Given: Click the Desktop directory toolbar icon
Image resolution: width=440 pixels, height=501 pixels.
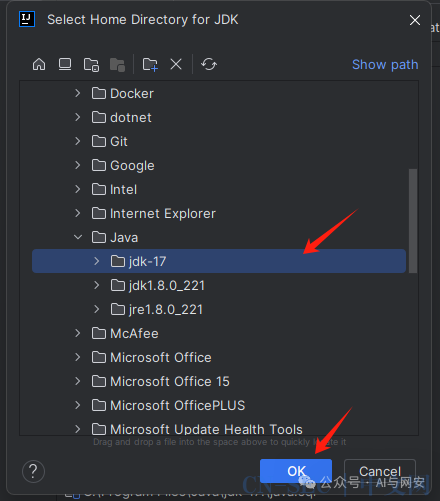Looking at the screenshot, I should click(x=65, y=64).
